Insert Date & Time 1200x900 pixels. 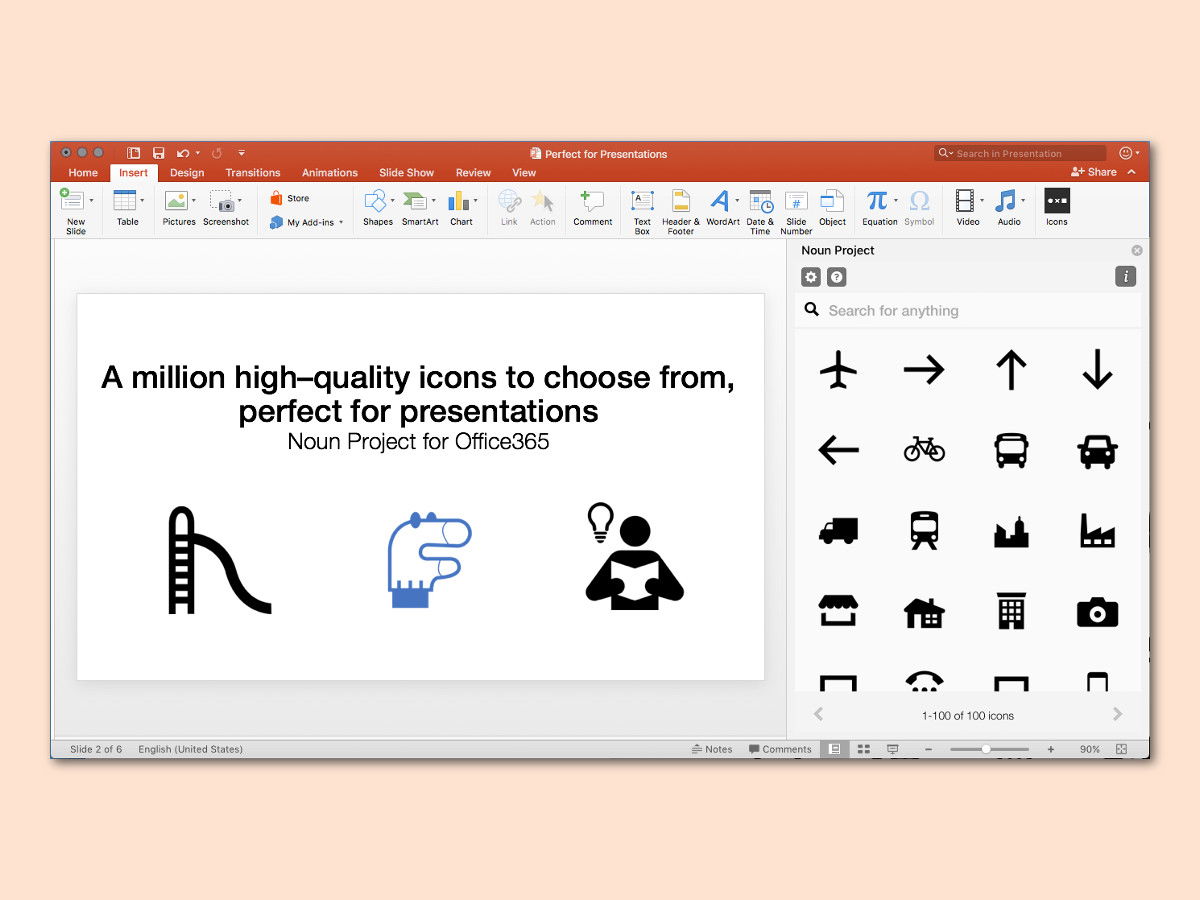(x=761, y=212)
